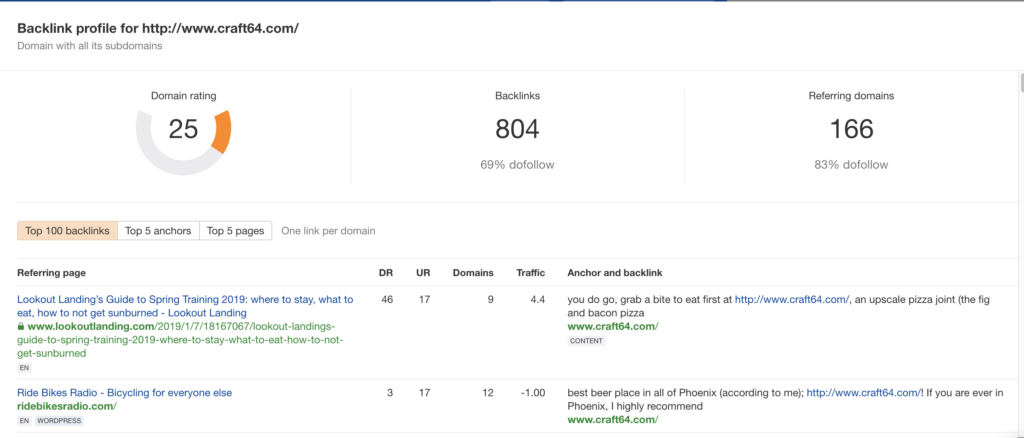Click the EN language badge under Lookout Landing URL
This screenshot has width=1024, height=438.
pos(23,367)
